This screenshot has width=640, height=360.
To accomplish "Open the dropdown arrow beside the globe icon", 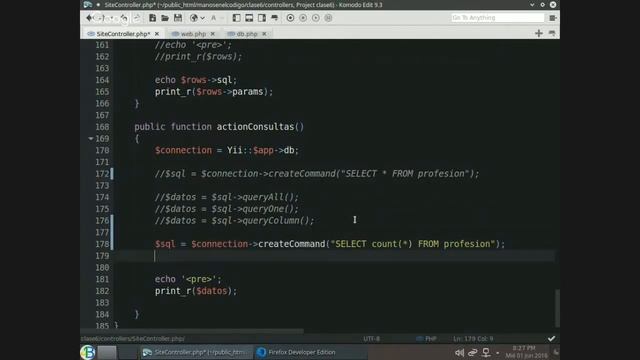I will click(x=202, y=18).
